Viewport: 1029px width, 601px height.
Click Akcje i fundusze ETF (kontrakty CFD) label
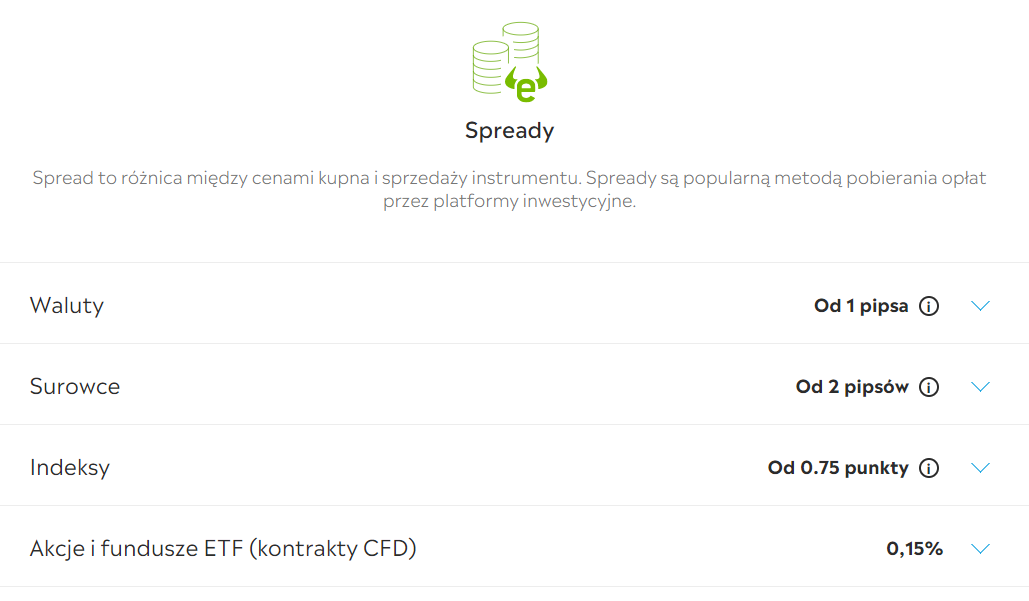223,549
